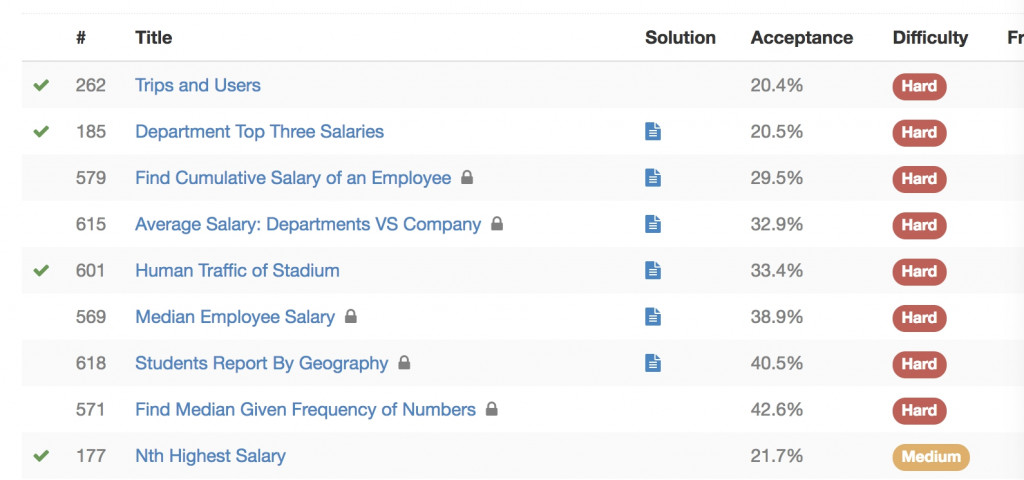Open solution document for Find Cumulative Salary
Viewport: 1024px width, 480px height.
pos(653,178)
